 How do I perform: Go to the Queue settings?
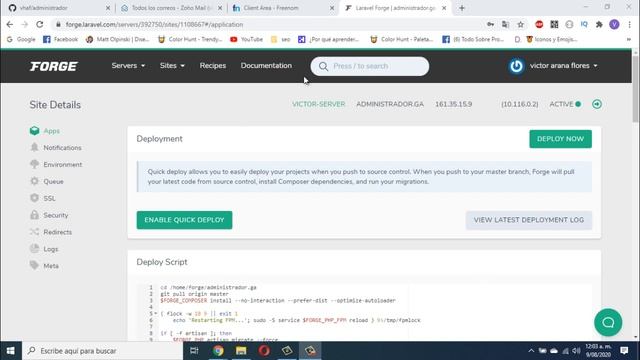(47, 181)
